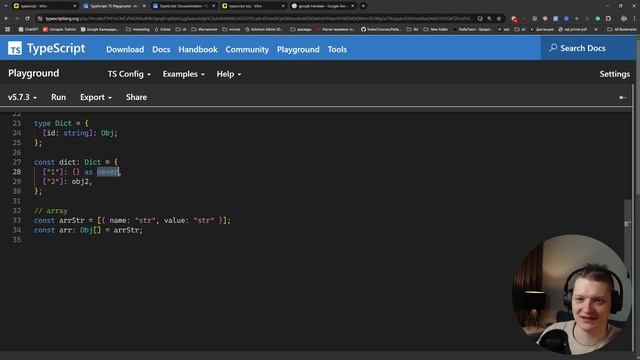Click line number 26 in the gutter
This screenshot has width=640, height=360.
coord(16,152)
